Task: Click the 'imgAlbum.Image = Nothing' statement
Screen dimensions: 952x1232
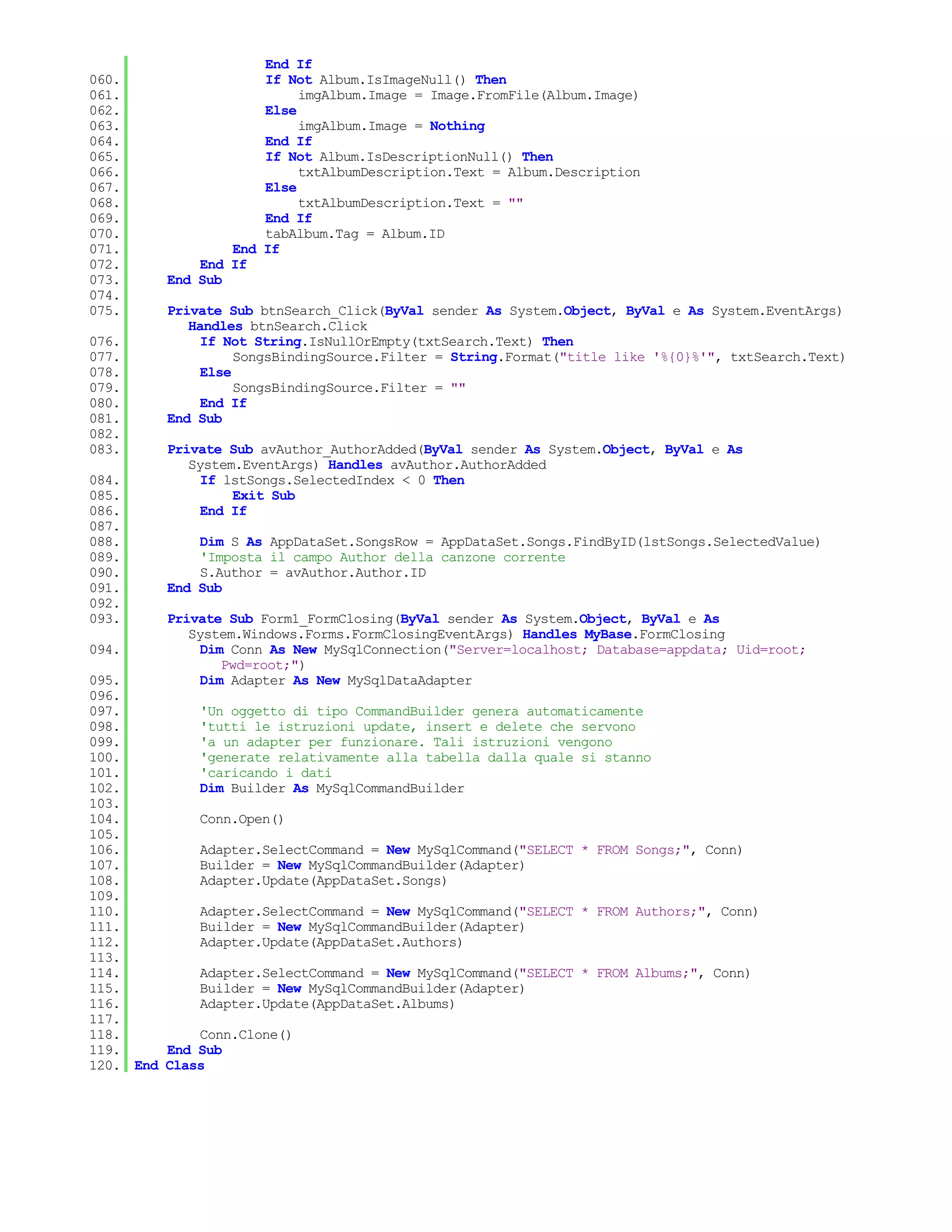Action: click(x=391, y=126)
